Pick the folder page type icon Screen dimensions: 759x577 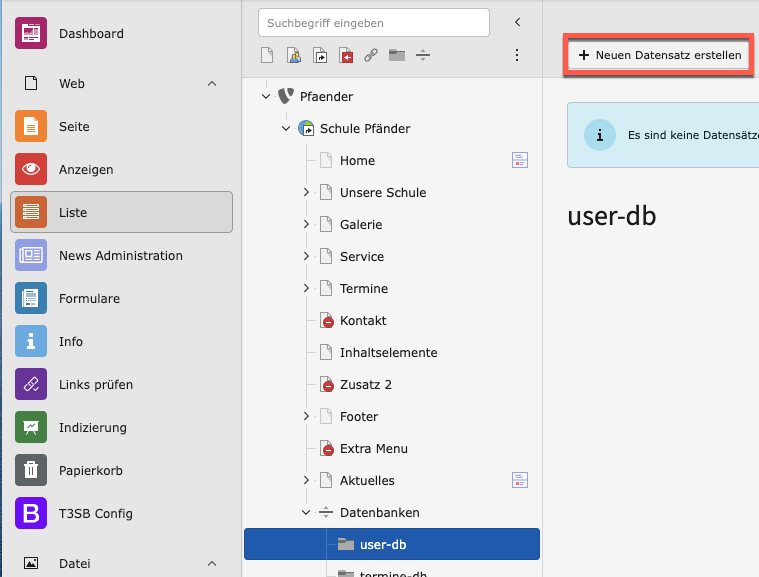click(397, 55)
